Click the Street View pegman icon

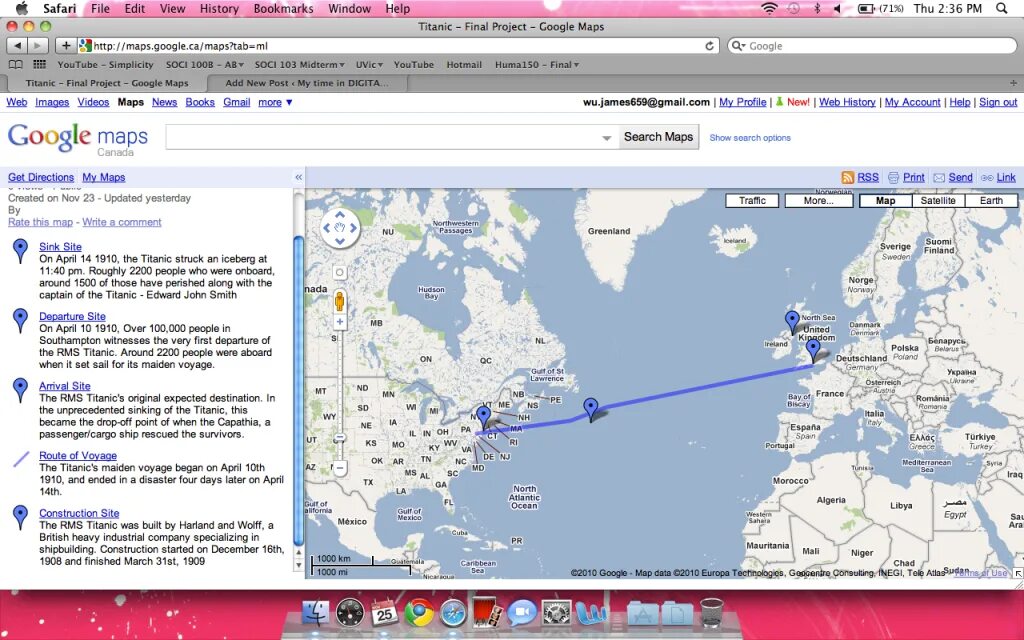point(340,301)
